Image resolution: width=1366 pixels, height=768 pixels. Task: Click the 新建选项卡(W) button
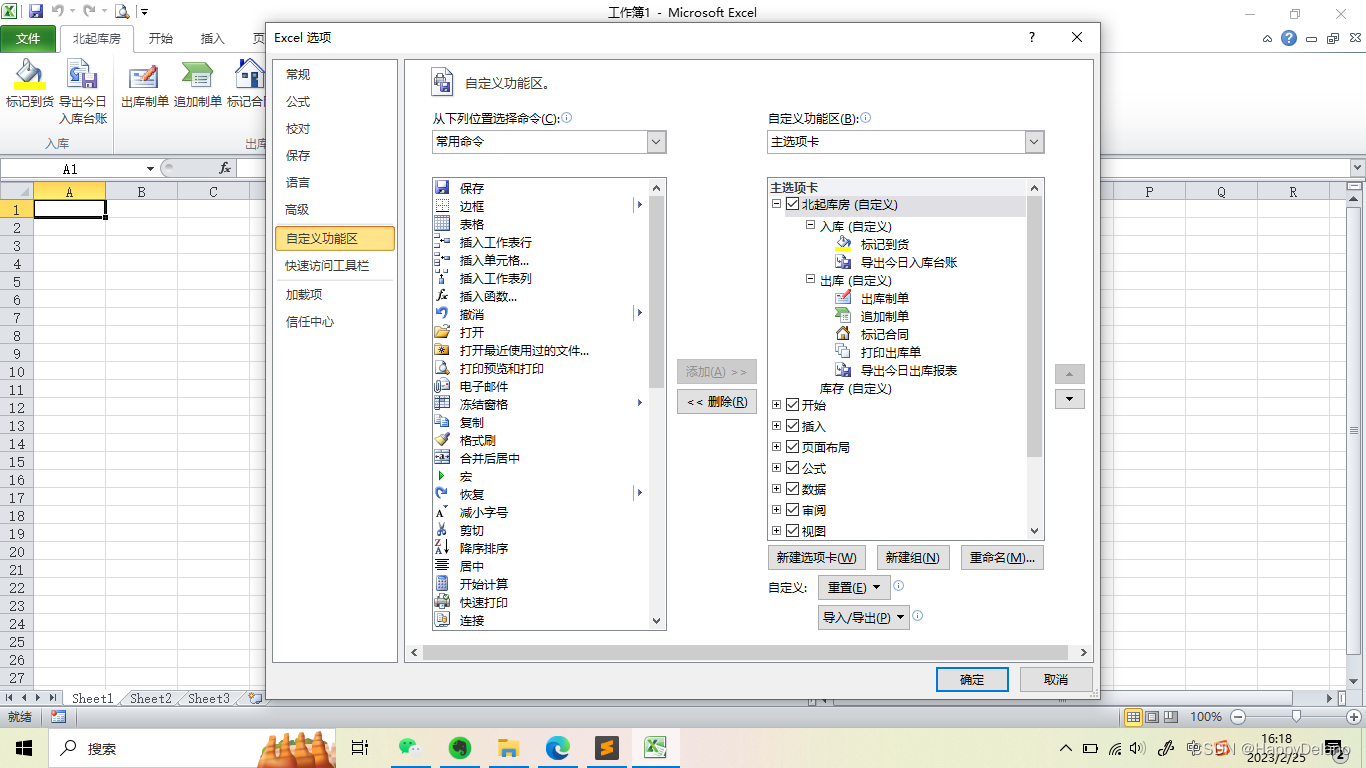(817, 558)
